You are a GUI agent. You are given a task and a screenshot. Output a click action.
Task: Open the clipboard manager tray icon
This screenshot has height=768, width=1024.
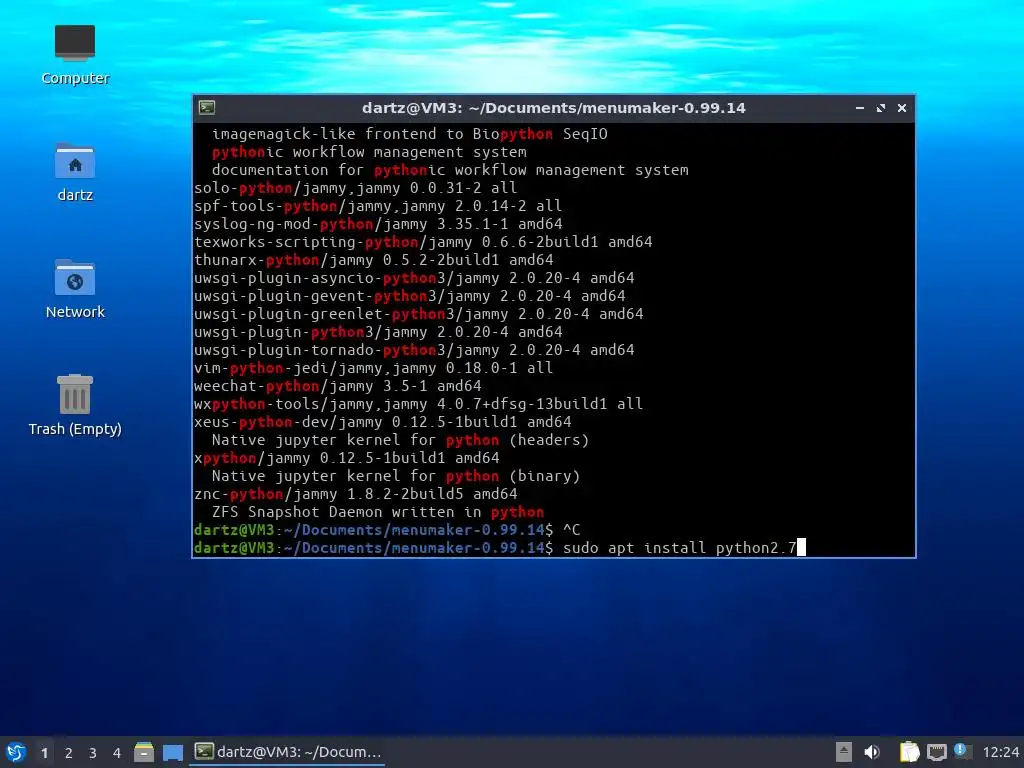click(x=909, y=752)
